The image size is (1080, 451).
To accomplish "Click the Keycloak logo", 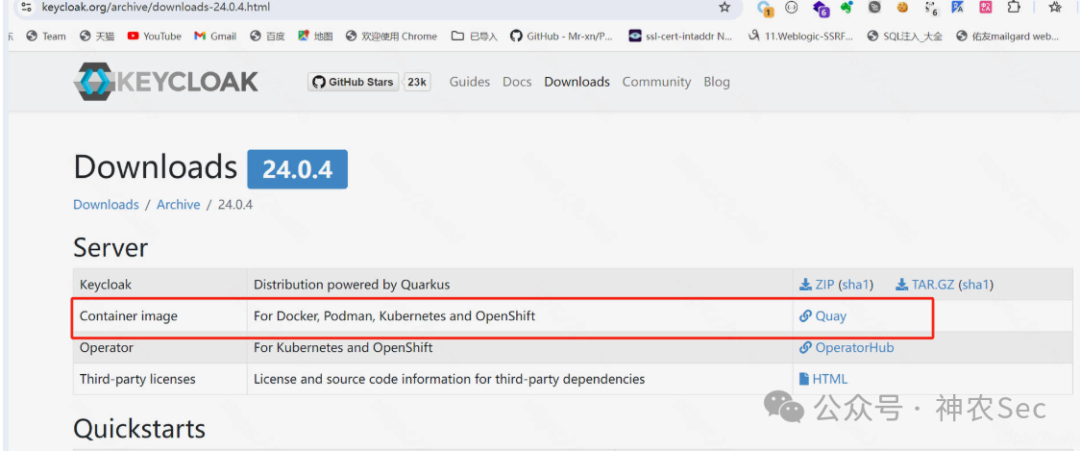I will [165, 82].
